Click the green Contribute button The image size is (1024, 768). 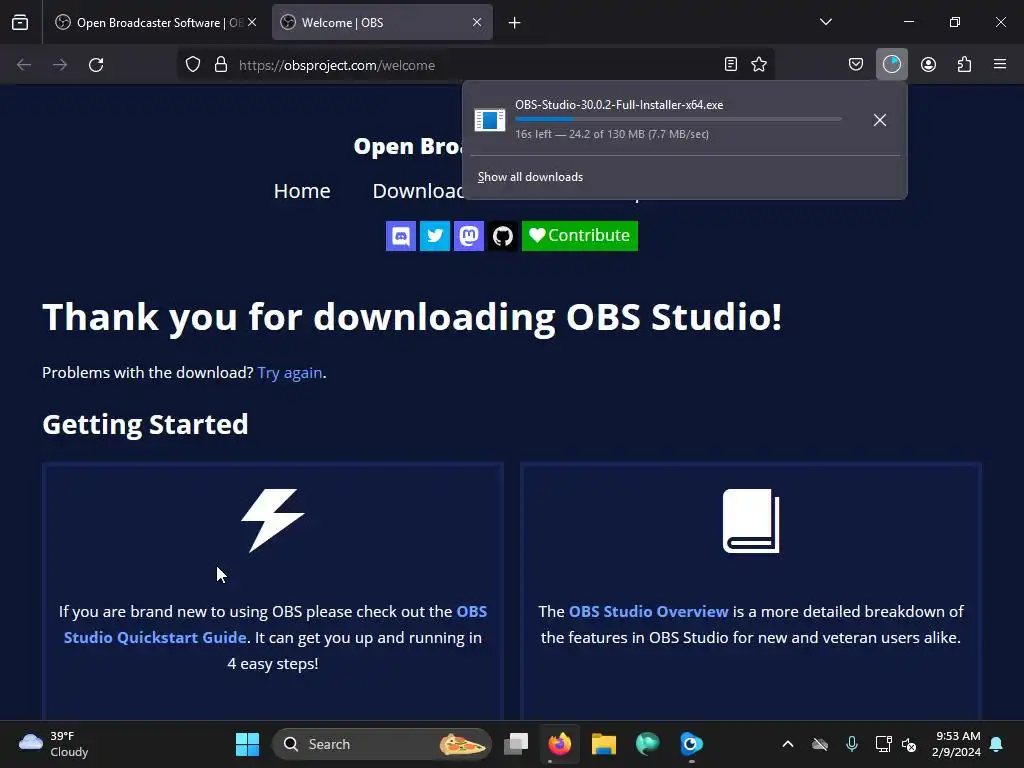[579, 236]
